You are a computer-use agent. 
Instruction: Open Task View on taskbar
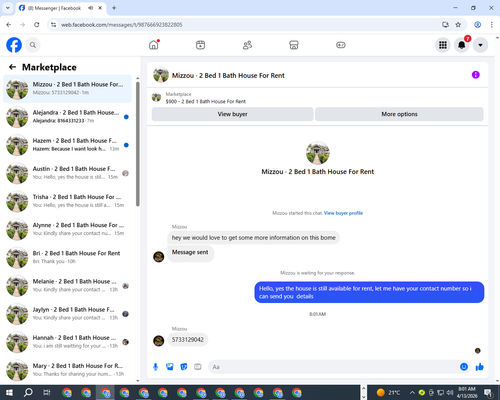(x=47, y=393)
